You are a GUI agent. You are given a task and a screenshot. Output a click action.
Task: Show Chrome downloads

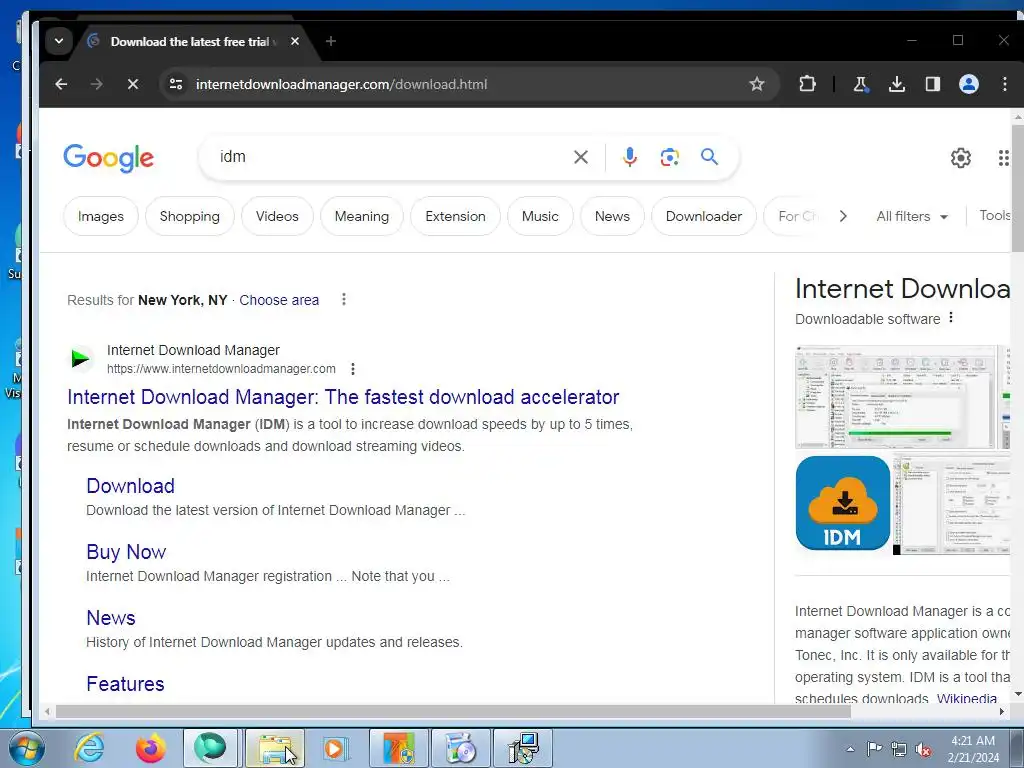click(897, 84)
